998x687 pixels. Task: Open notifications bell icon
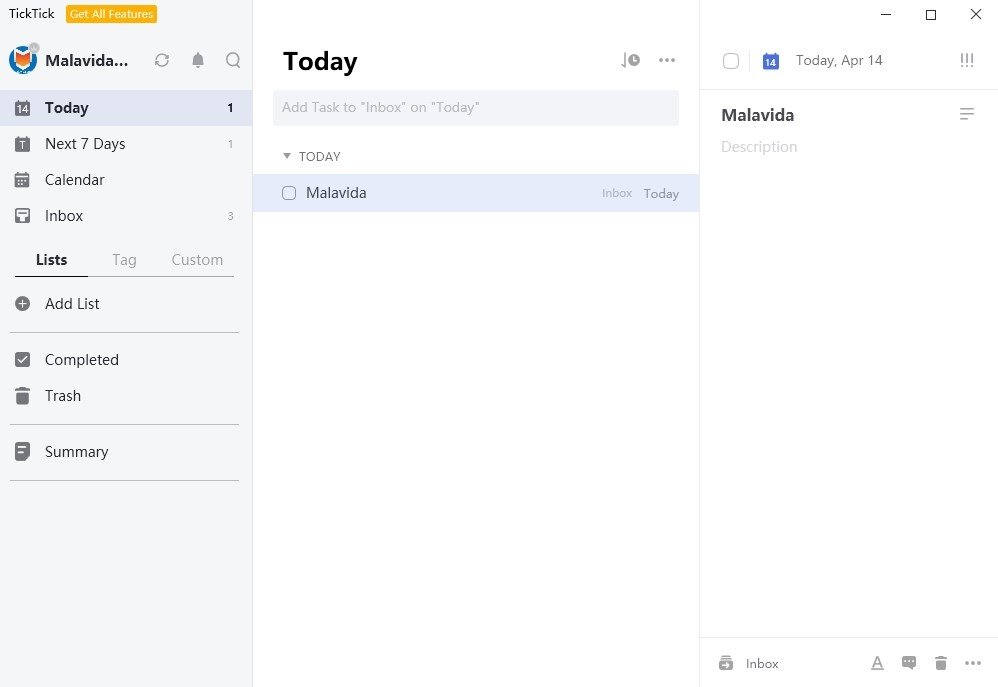click(x=198, y=60)
